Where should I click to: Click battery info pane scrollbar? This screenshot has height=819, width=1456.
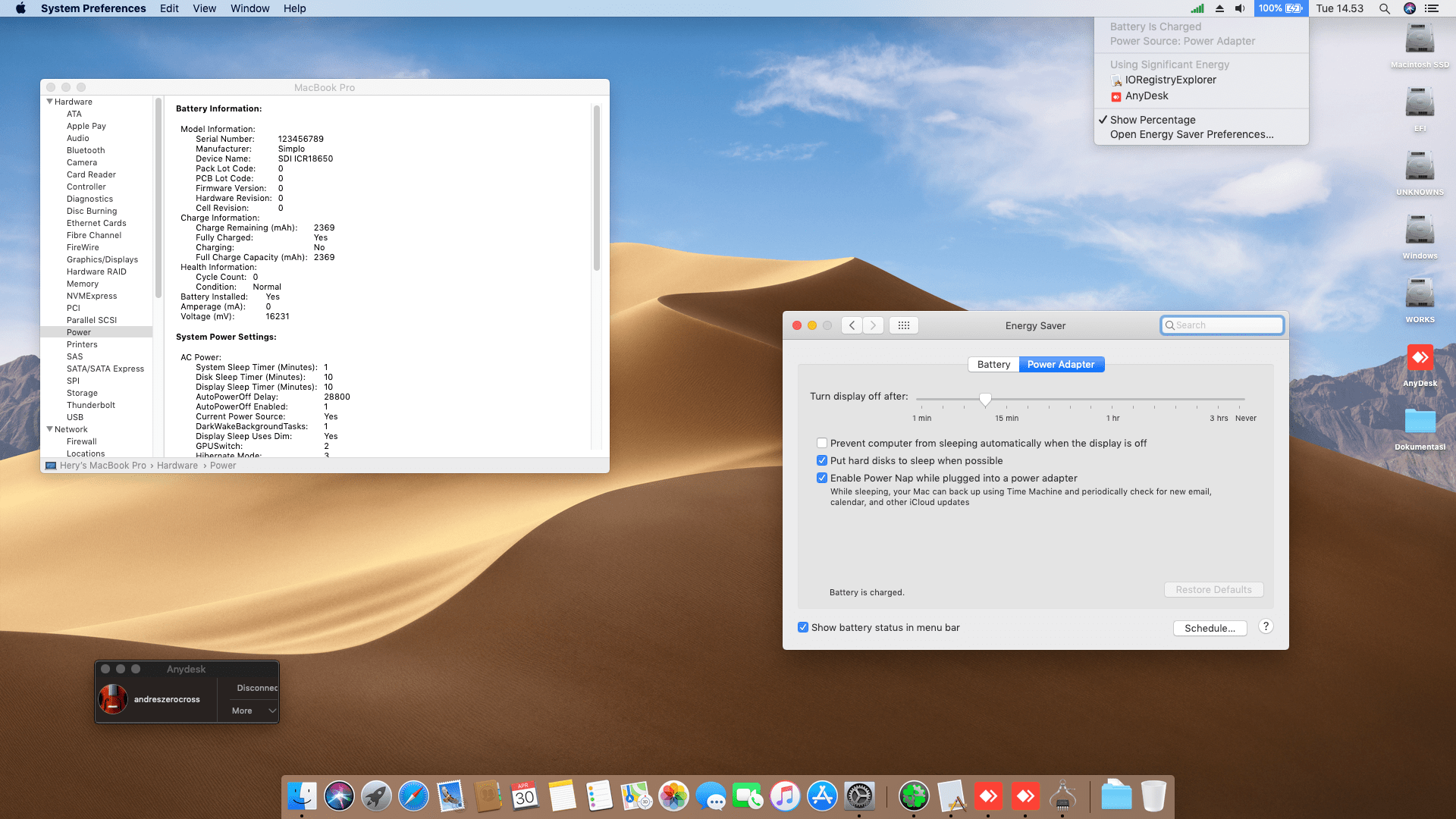click(597, 188)
